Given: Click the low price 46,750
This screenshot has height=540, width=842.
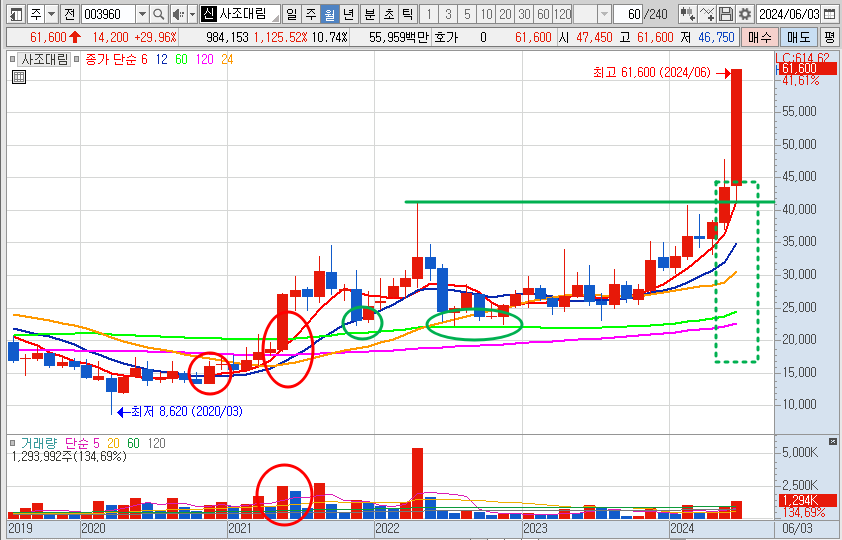Looking at the screenshot, I should coord(716,37).
